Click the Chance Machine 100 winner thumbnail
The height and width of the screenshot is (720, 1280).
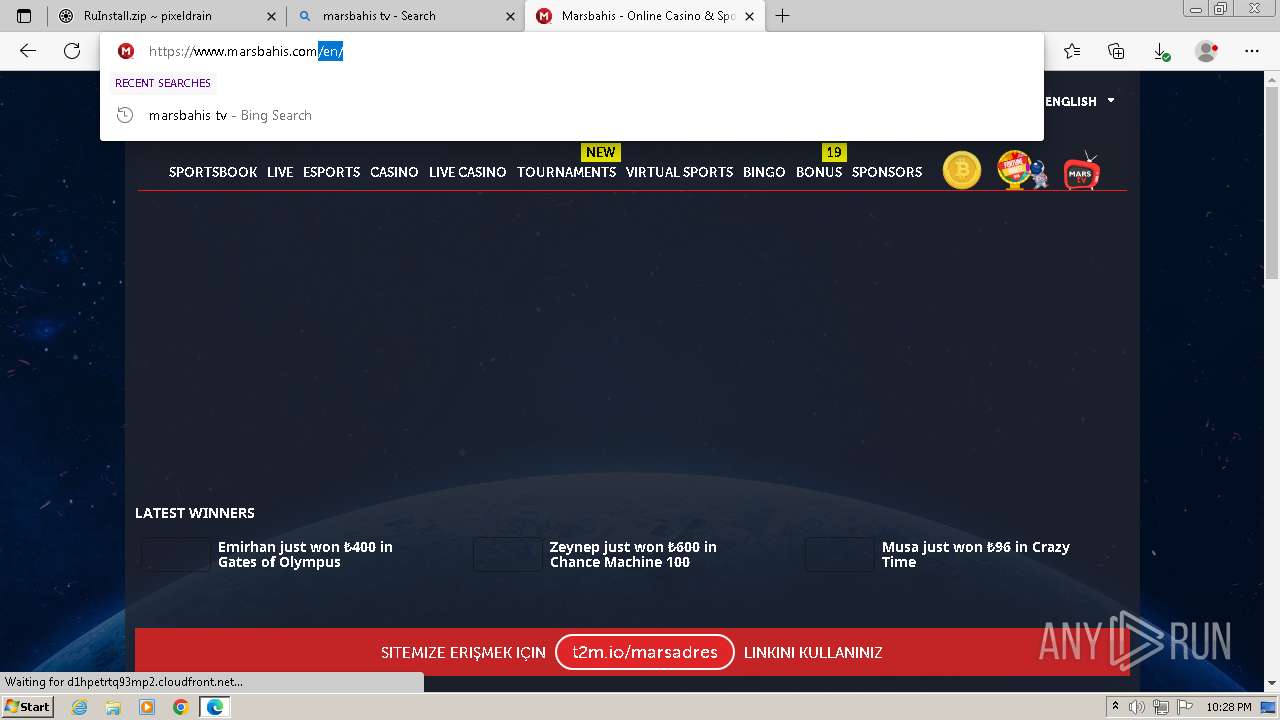point(508,554)
